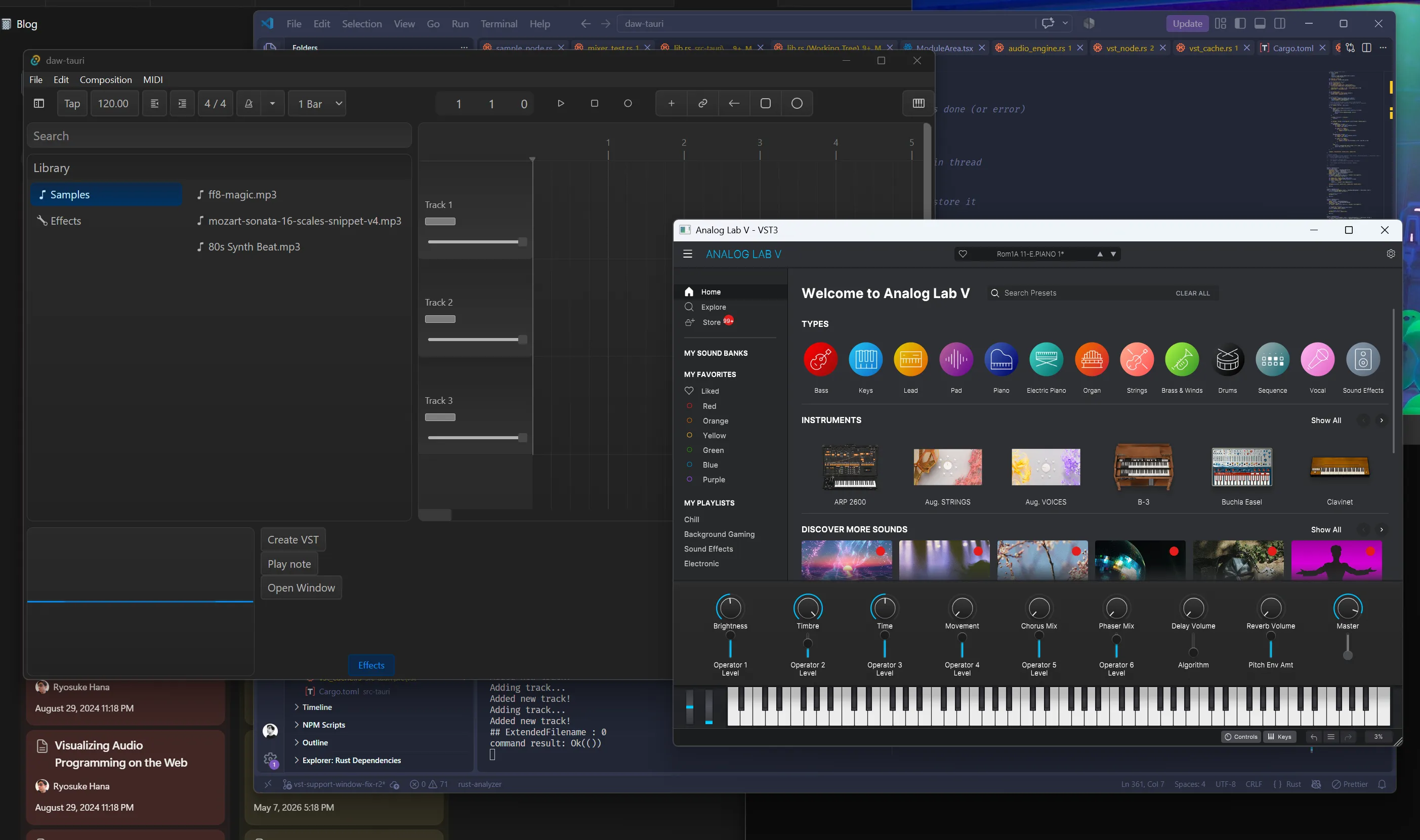Click the 120.00 tempo field

(x=114, y=104)
